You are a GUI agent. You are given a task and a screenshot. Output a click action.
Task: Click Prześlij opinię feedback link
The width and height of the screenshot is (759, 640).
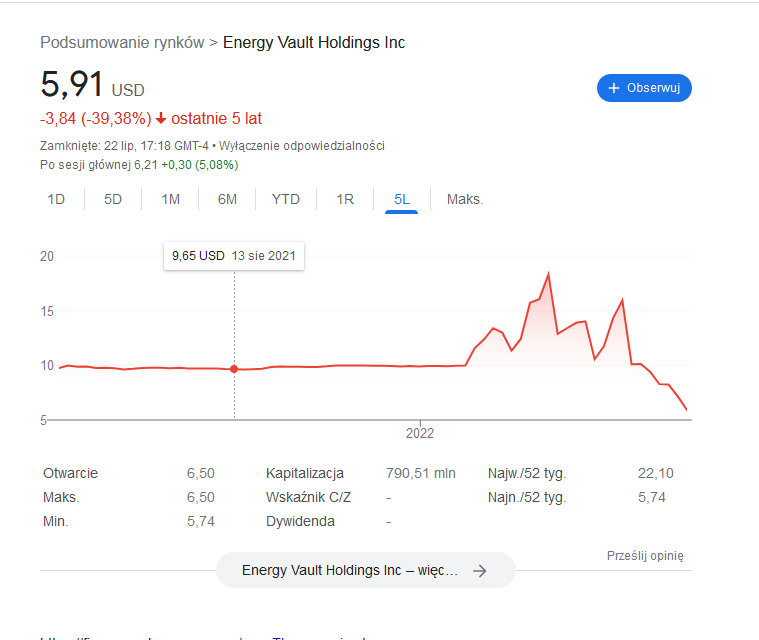[645, 556]
